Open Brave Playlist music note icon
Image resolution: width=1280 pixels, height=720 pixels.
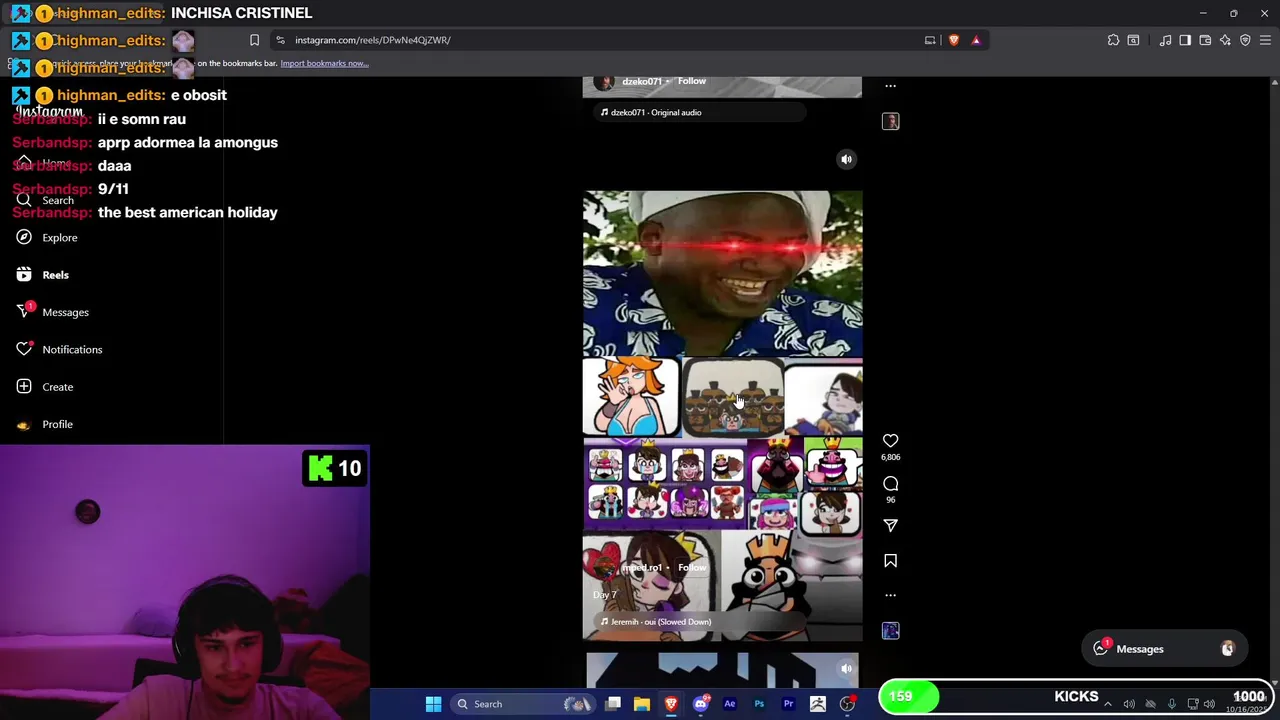pyautogui.click(x=1165, y=40)
